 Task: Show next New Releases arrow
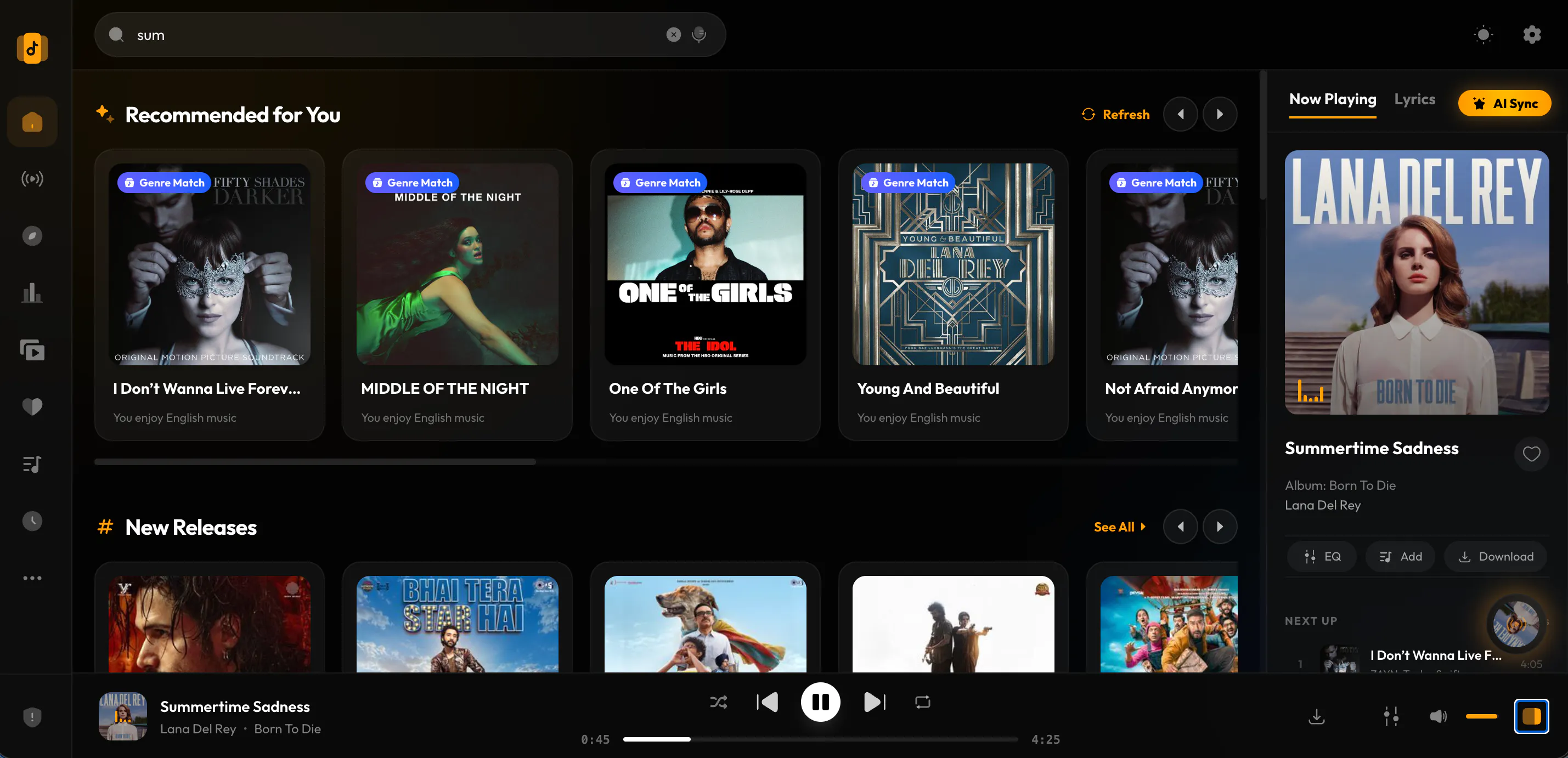(1219, 527)
